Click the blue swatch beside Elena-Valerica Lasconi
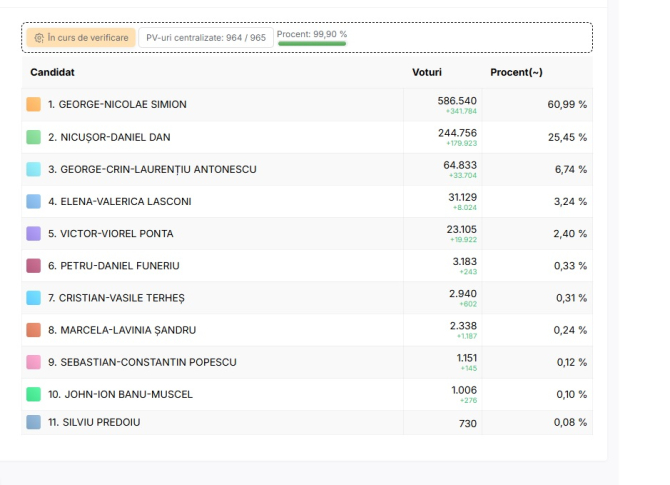Viewport: 670px width, 485px height. (x=33, y=201)
